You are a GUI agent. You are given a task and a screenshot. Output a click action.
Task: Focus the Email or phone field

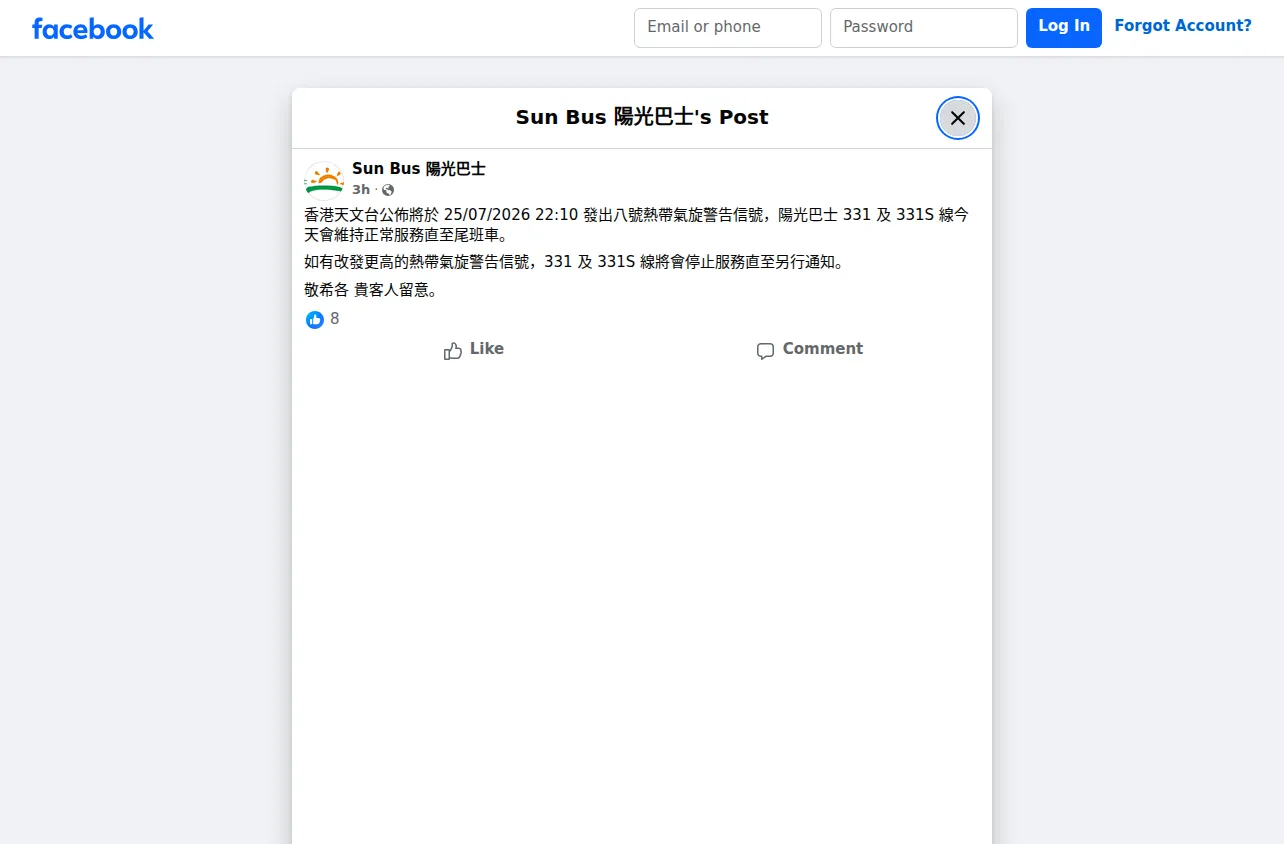[x=728, y=28]
